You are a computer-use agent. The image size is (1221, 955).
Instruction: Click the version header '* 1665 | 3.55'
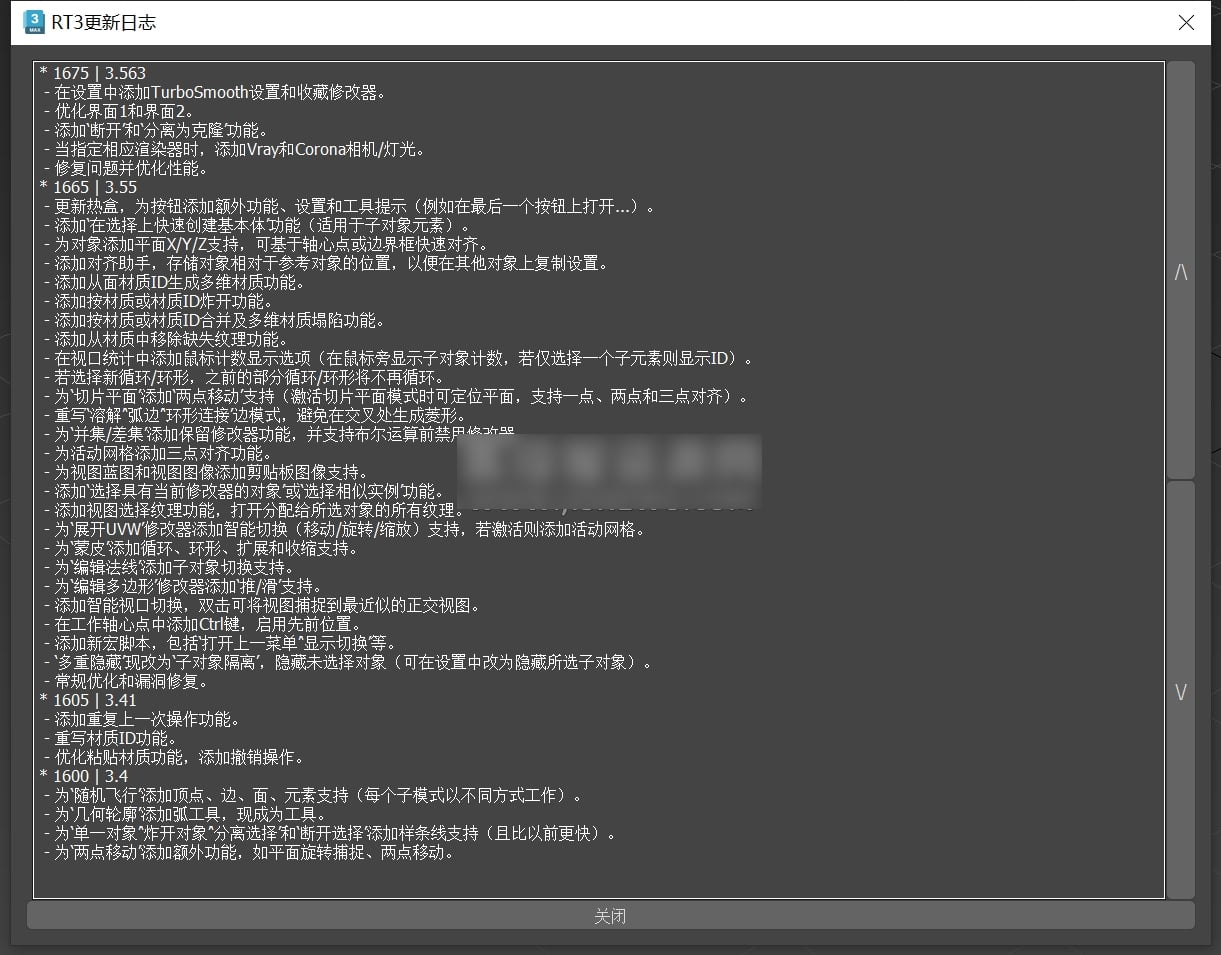pos(88,187)
